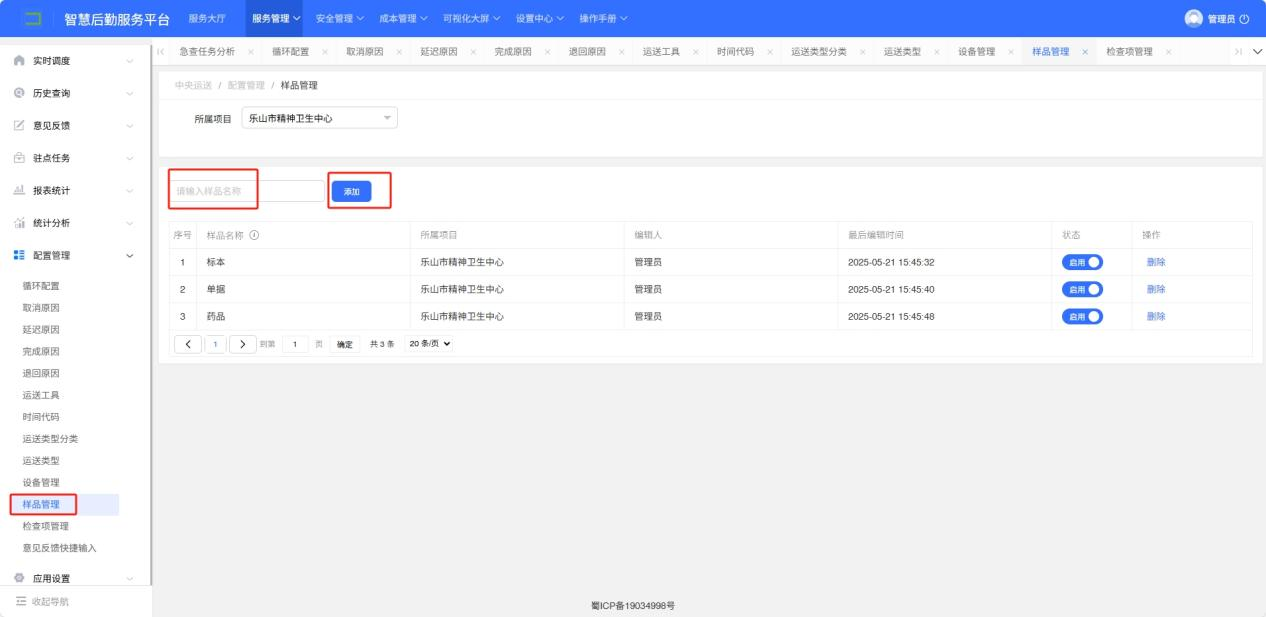Click the 中央运送 breadcrumb link

coord(193,85)
